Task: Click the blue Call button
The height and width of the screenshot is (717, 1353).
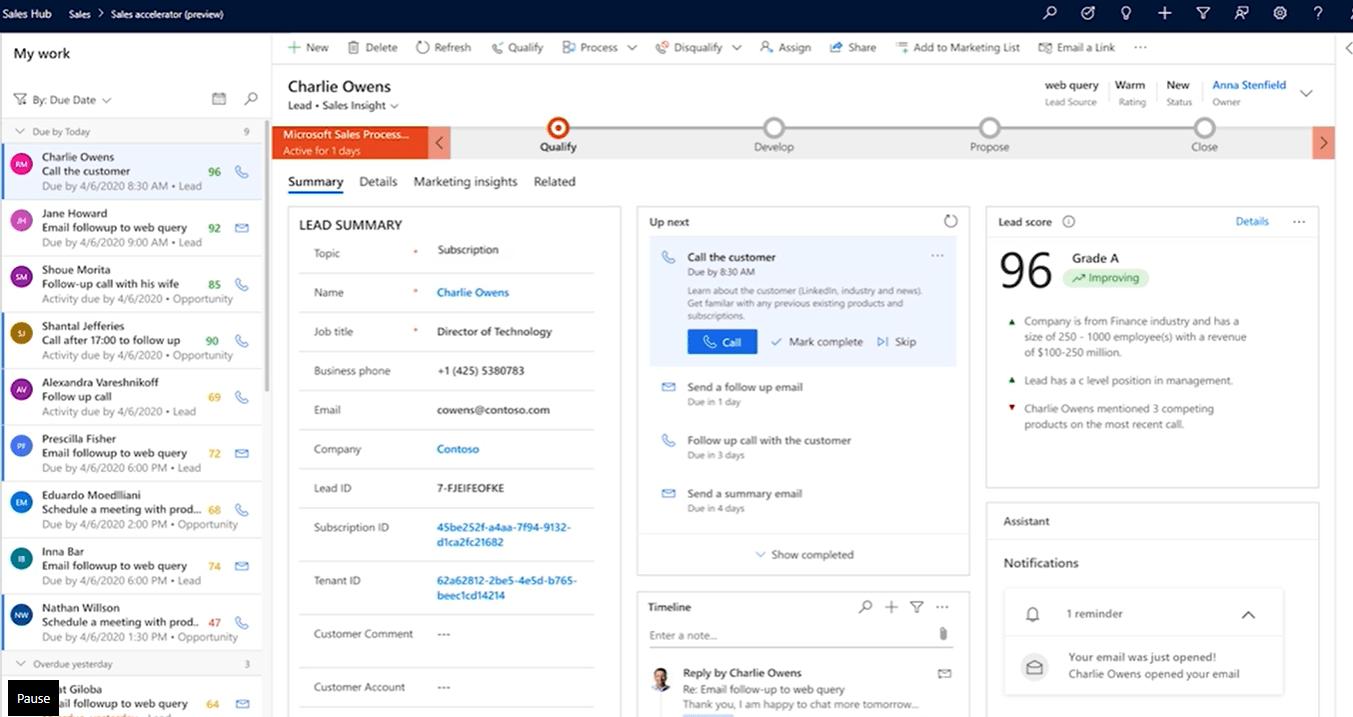Action: tap(722, 342)
